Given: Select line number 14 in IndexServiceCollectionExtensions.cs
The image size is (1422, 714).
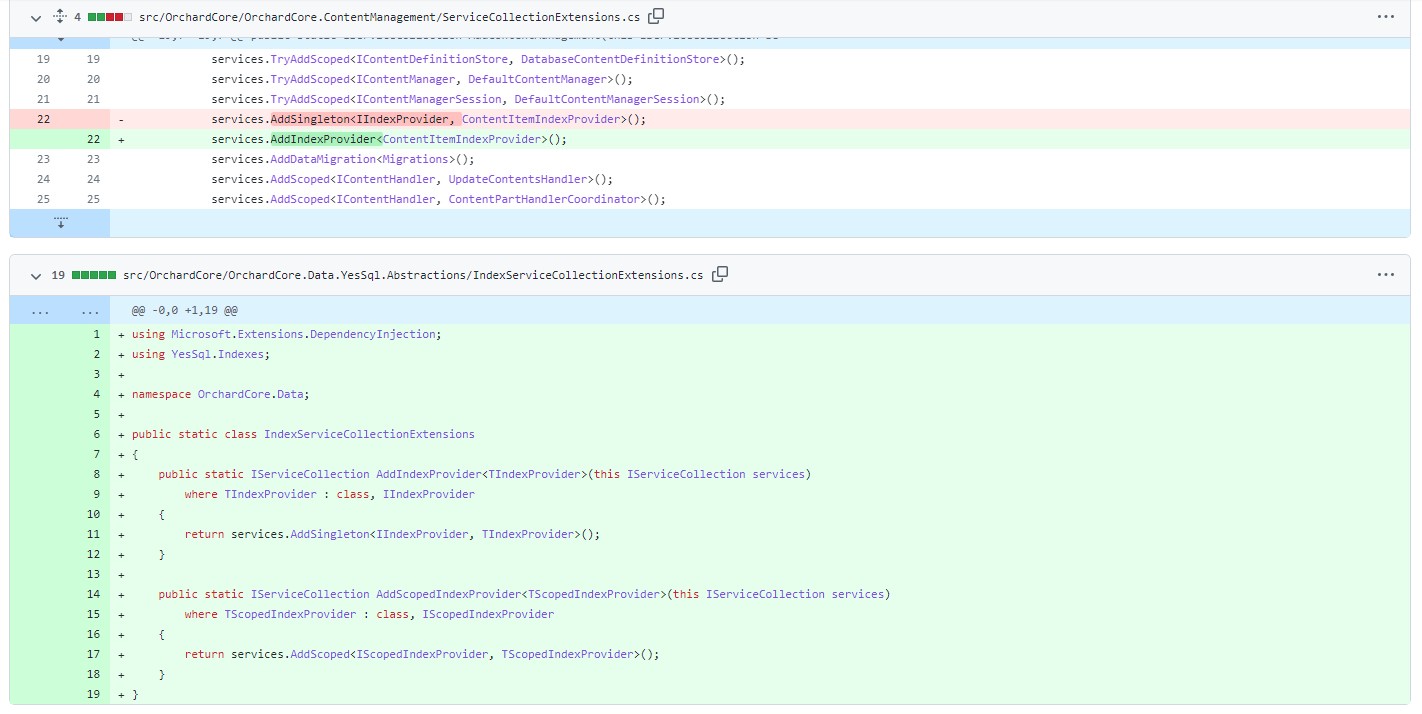Looking at the screenshot, I should coord(93,594).
